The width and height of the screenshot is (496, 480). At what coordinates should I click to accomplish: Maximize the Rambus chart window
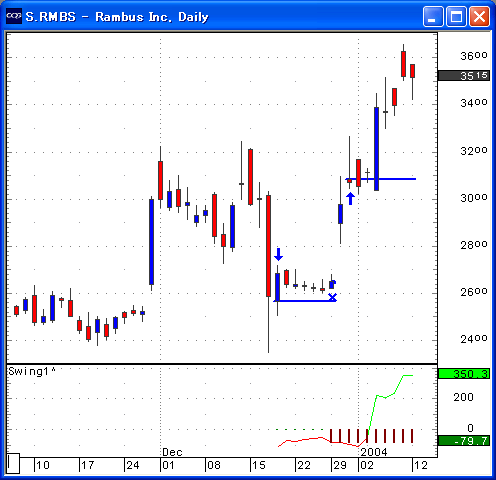click(456, 16)
